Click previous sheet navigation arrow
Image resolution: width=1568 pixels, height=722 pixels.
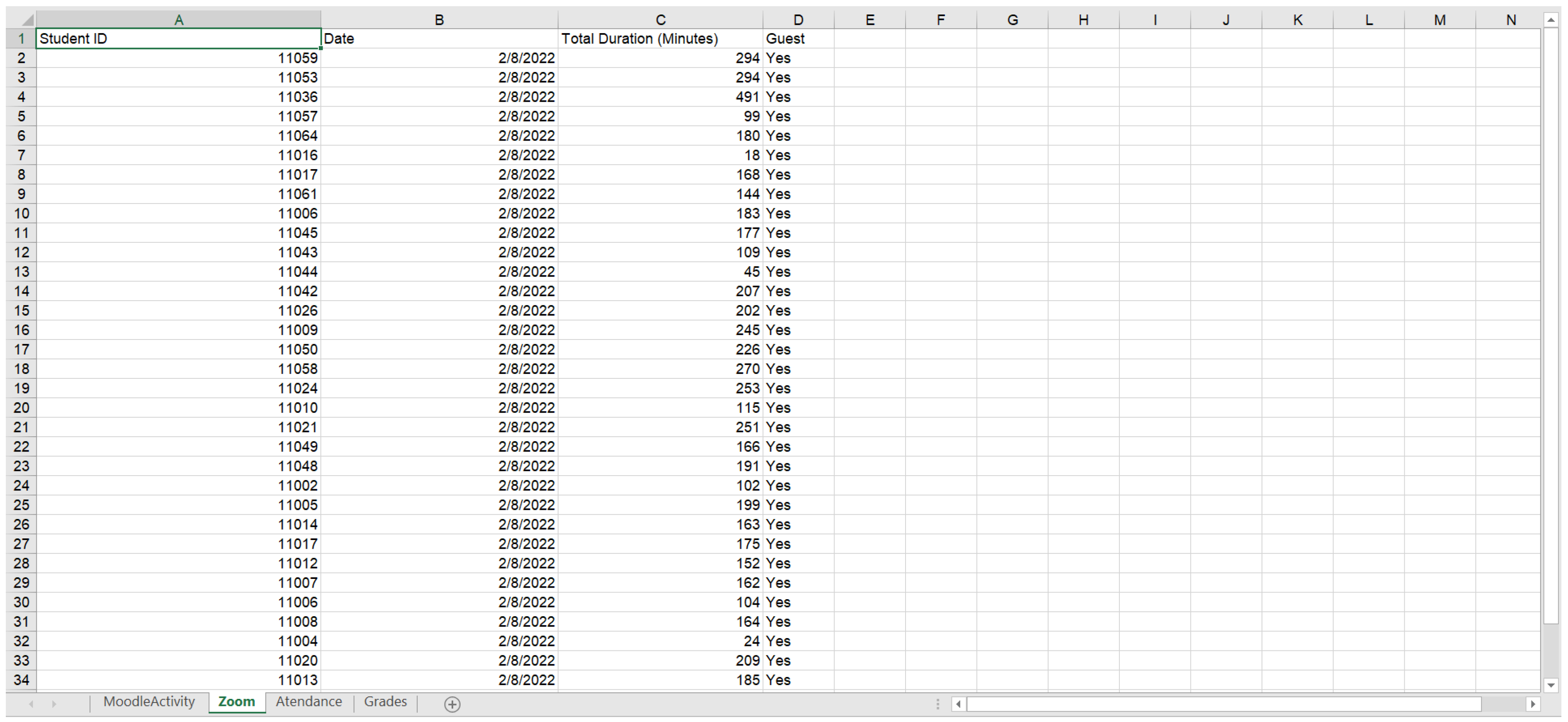coord(31,704)
